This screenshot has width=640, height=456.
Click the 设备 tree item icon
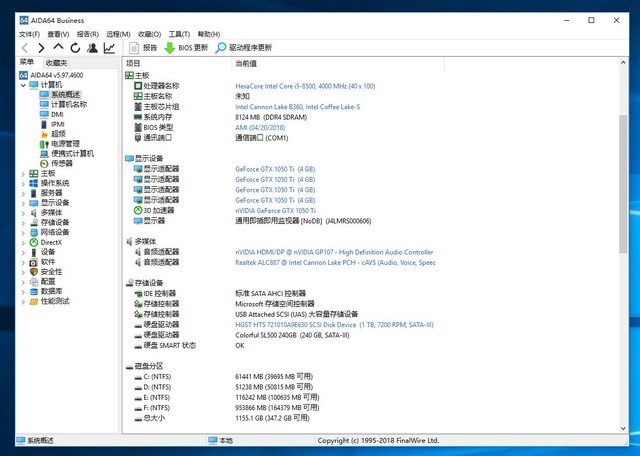pyautogui.click(x=34, y=252)
